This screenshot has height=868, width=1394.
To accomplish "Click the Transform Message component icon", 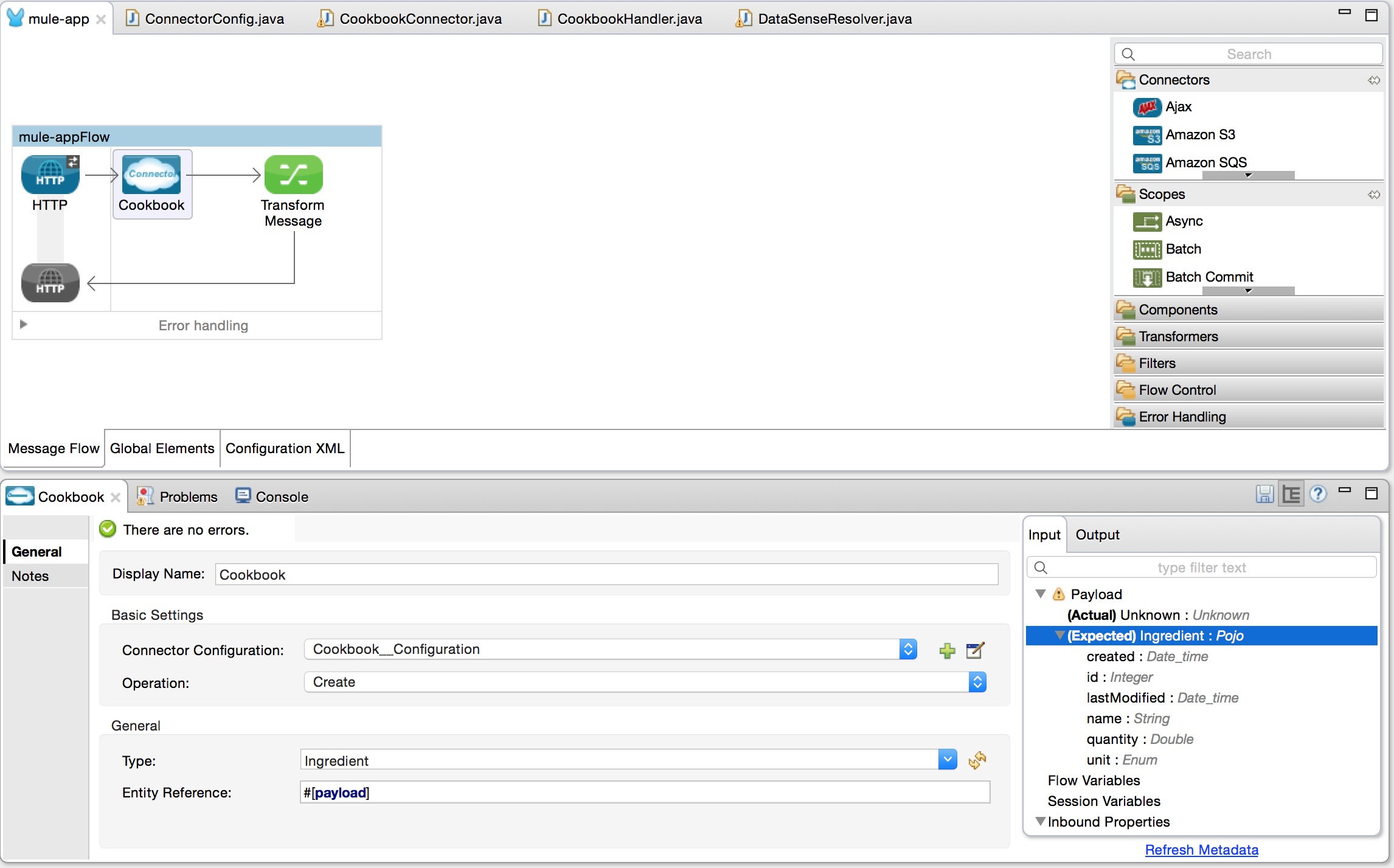I will [x=293, y=175].
